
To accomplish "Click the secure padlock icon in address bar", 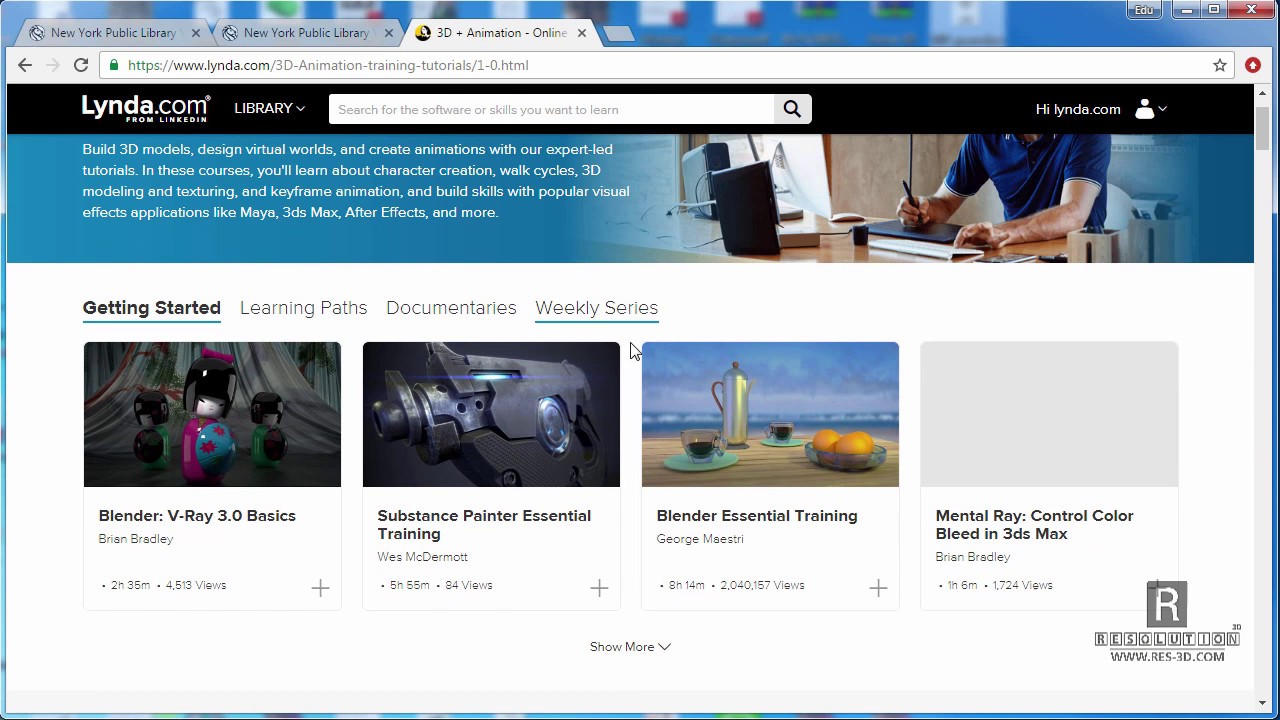I will point(114,65).
